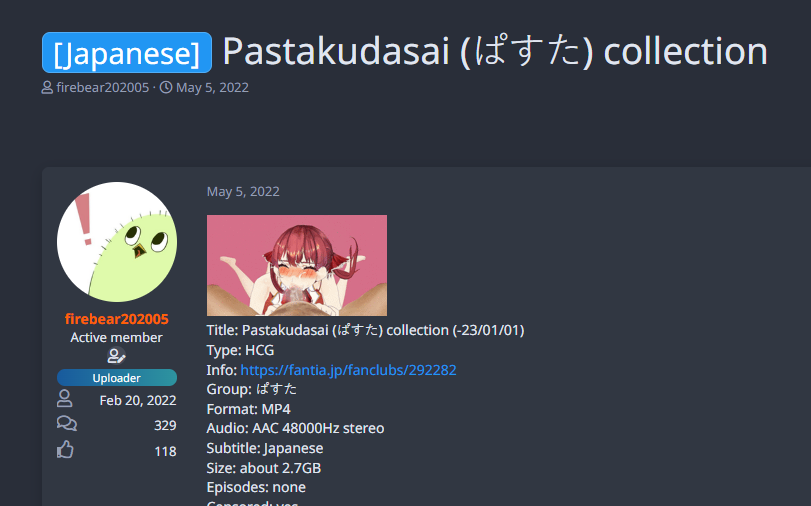Open firebear202005 link below the thread title
This screenshot has width=811, height=506.
pos(102,87)
